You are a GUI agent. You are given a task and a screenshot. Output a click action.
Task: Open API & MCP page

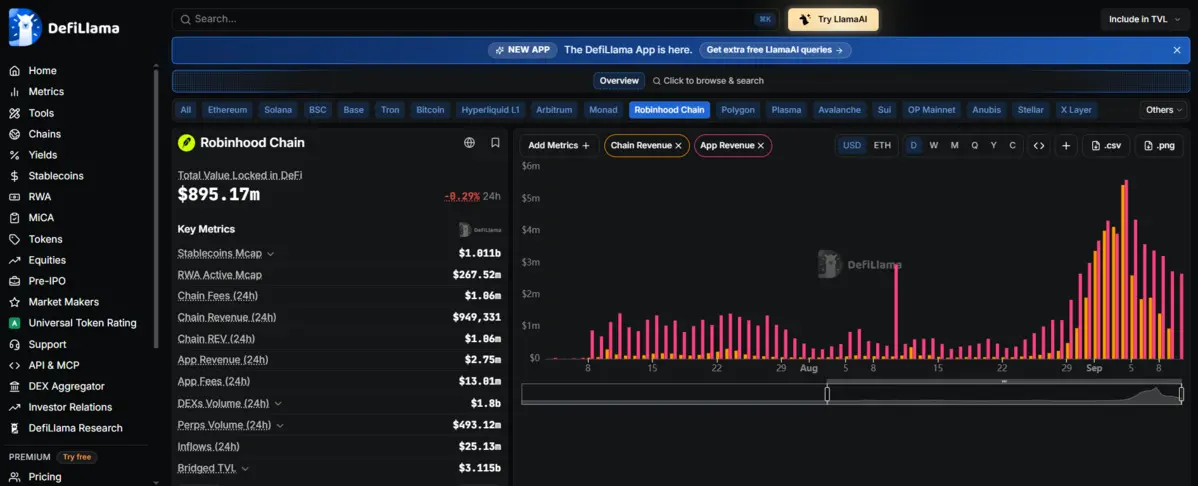53,365
